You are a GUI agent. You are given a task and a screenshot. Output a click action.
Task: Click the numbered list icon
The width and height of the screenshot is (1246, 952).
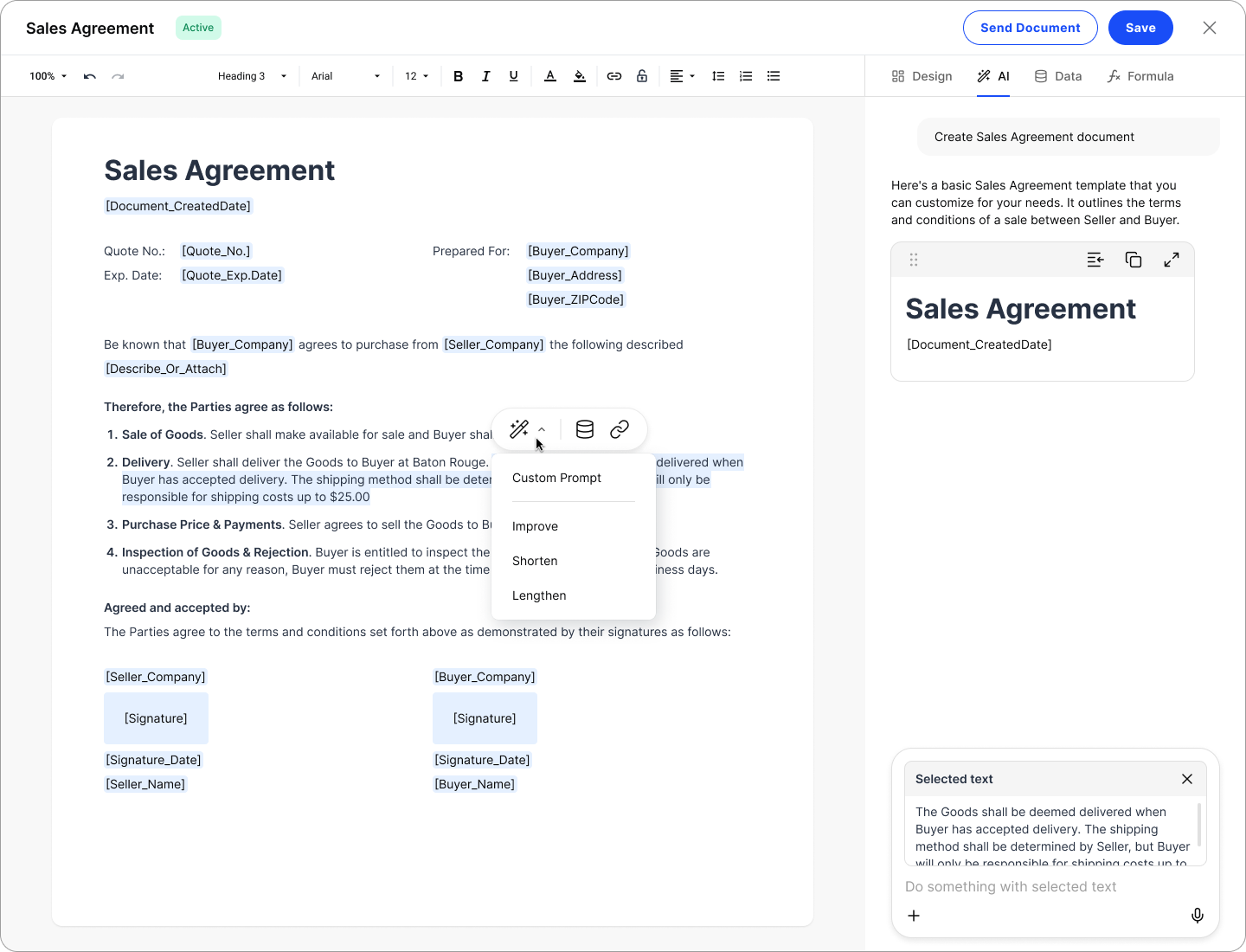click(746, 76)
